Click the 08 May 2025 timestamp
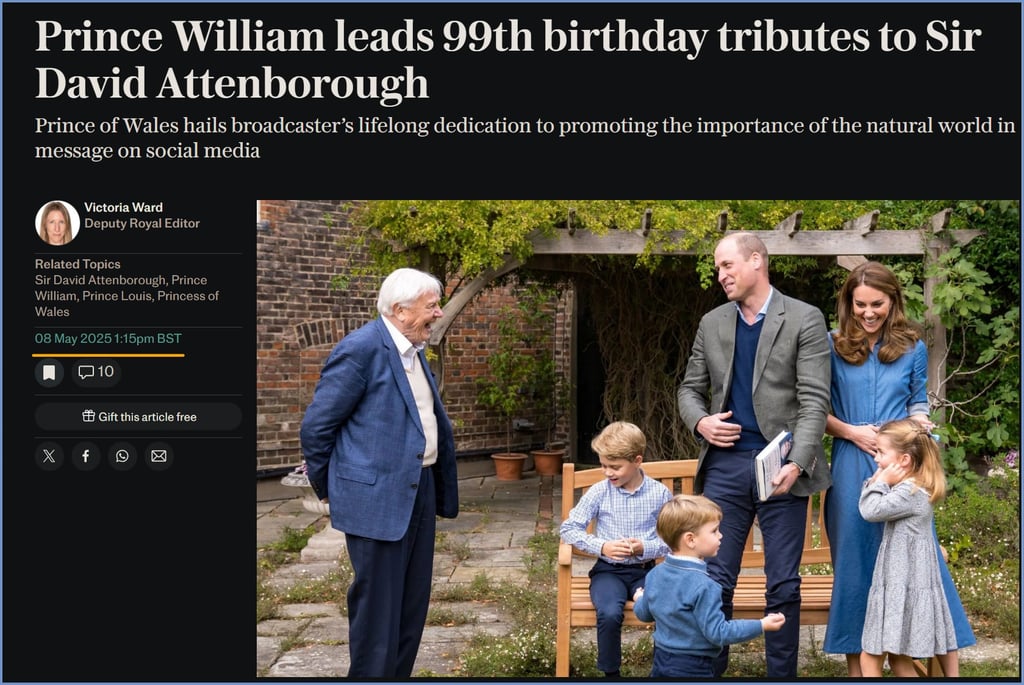Image resolution: width=1024 pixels, height=685 pixels. [x=108, y=338]
